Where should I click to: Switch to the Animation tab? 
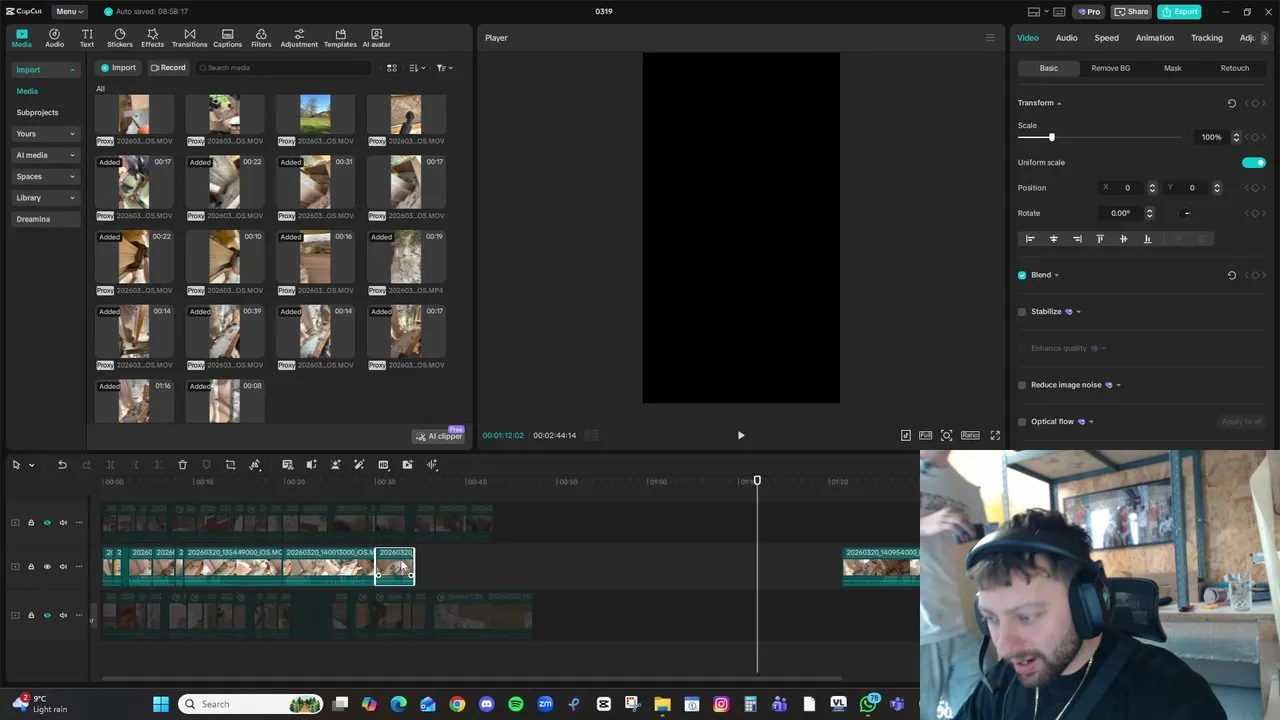[1154, 38]
